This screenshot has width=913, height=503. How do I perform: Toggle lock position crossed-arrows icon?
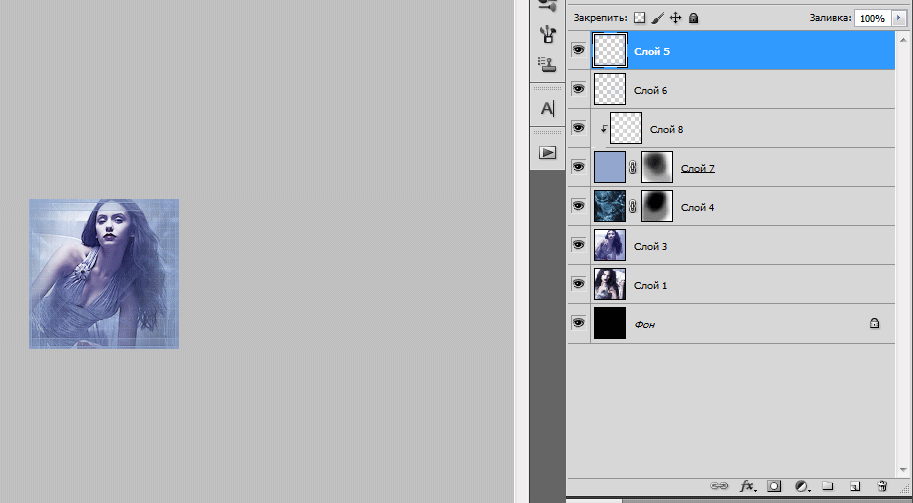click(675, 18)
